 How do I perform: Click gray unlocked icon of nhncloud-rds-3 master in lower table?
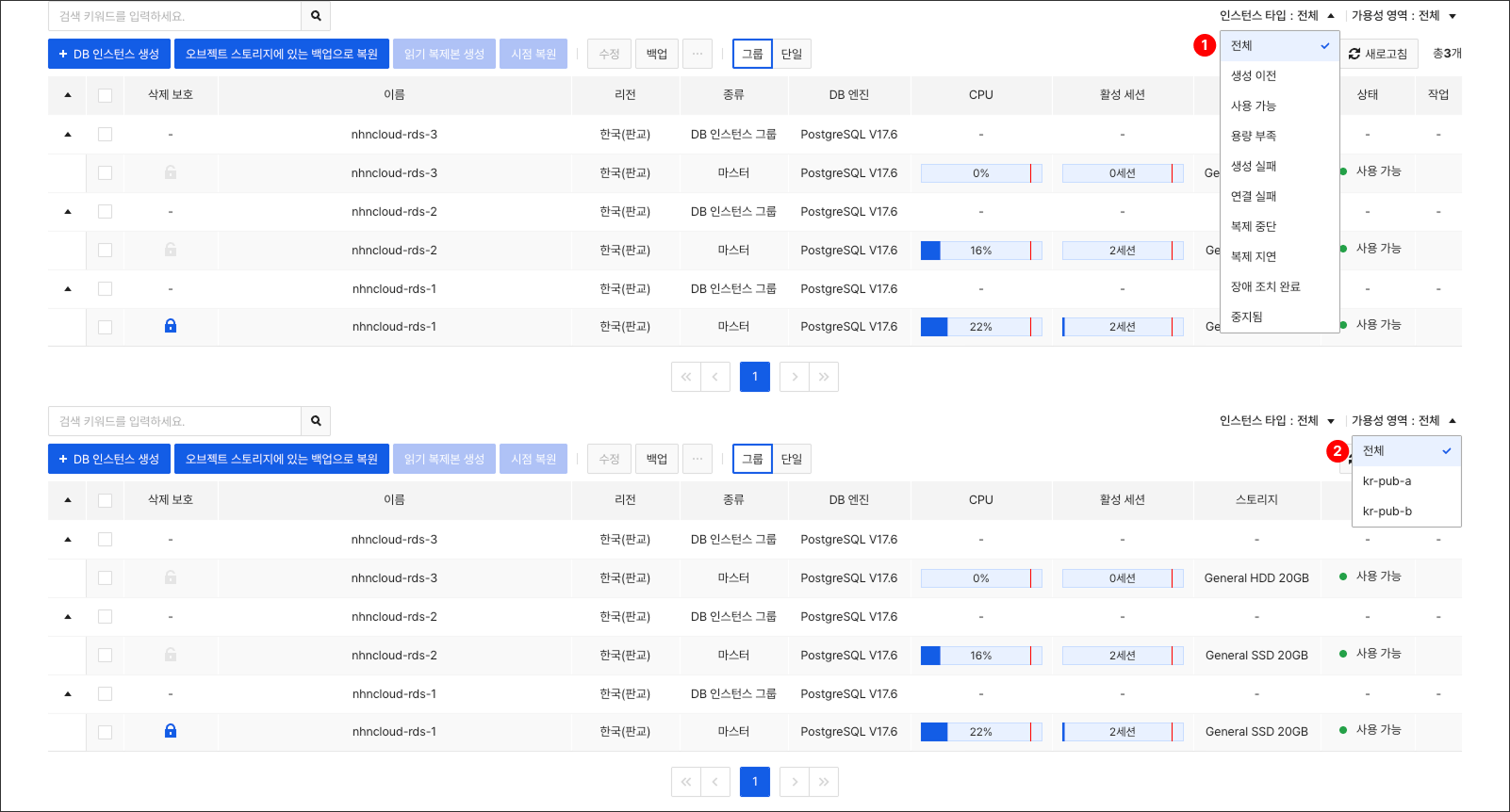click(x=171, y=577)
